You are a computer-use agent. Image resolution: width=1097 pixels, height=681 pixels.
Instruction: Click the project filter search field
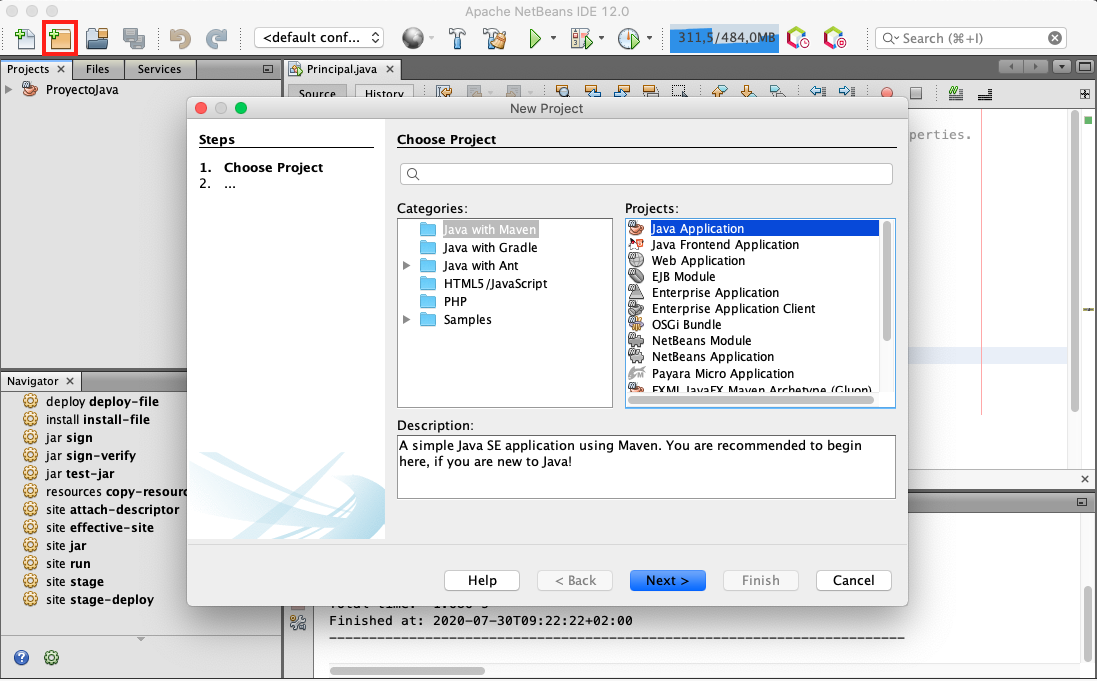coord(646,174)
